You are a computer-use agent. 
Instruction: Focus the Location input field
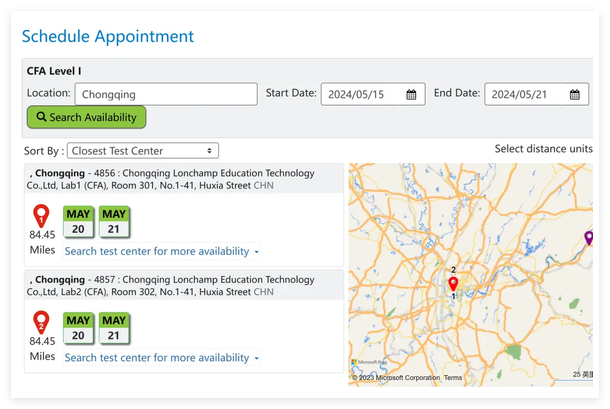click(166, 94)
